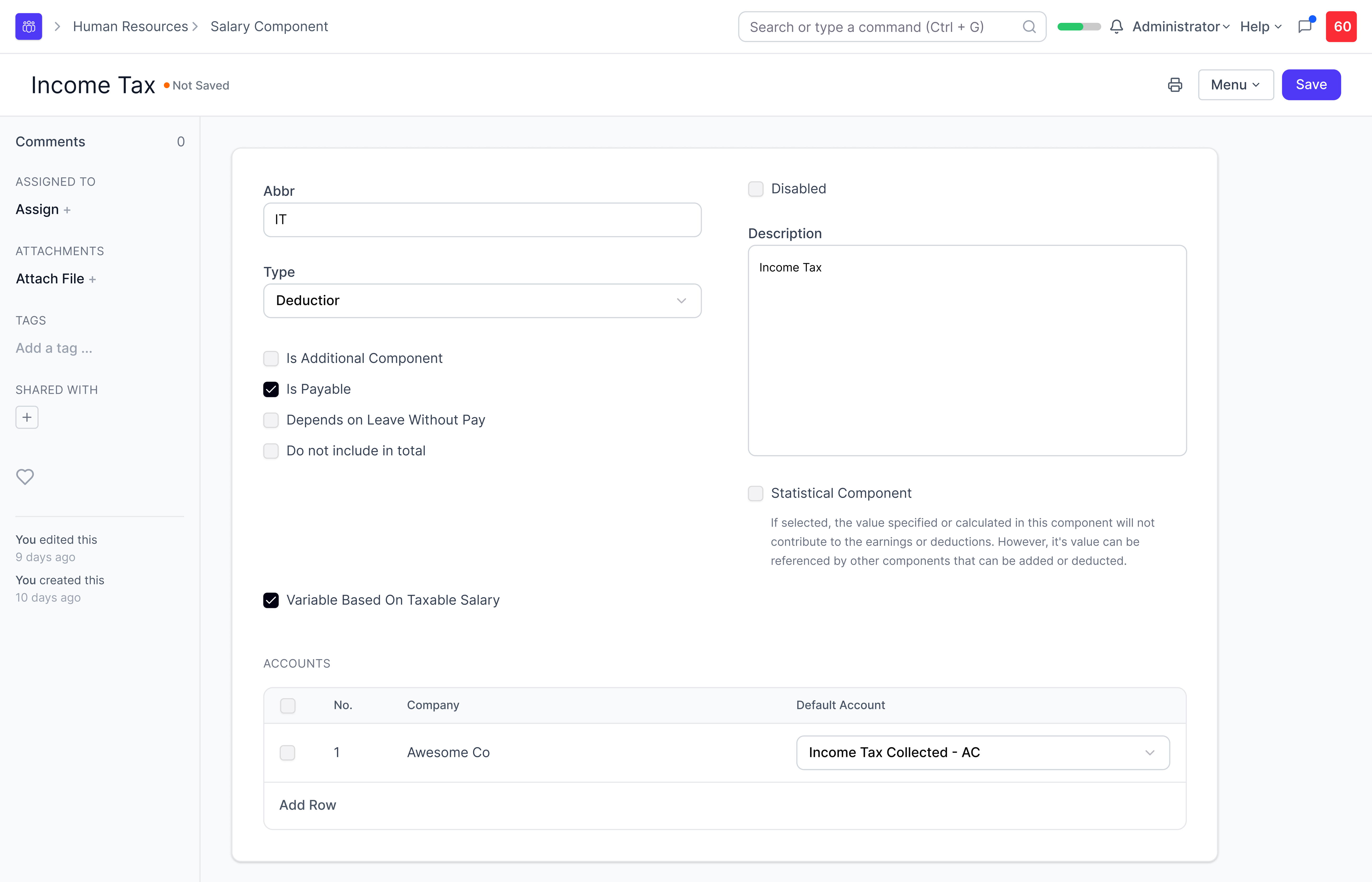This screenshot has width=1372, height=882.
Task: Expand the Menu dropdown button
Action: [x=1236, y=85]
